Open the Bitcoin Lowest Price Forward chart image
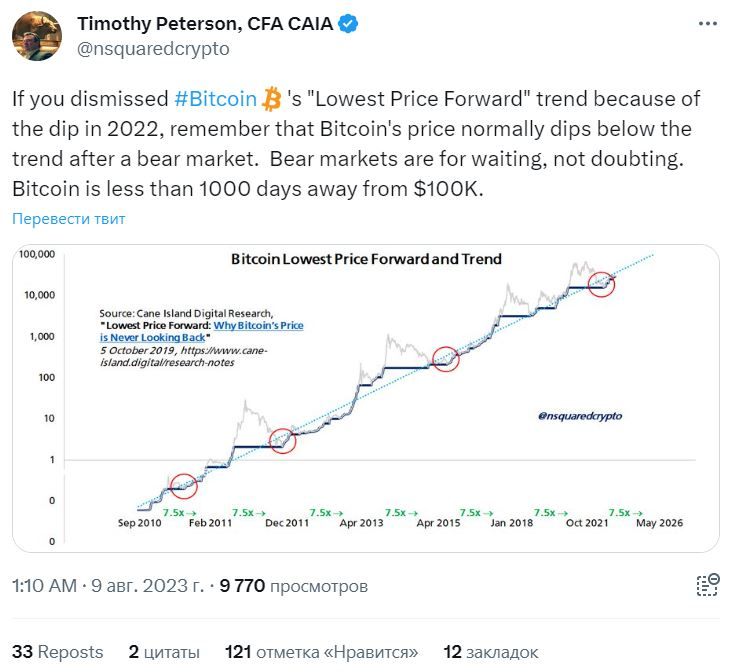This screenshot has width=732, height=672. click(x=366, y=398)
